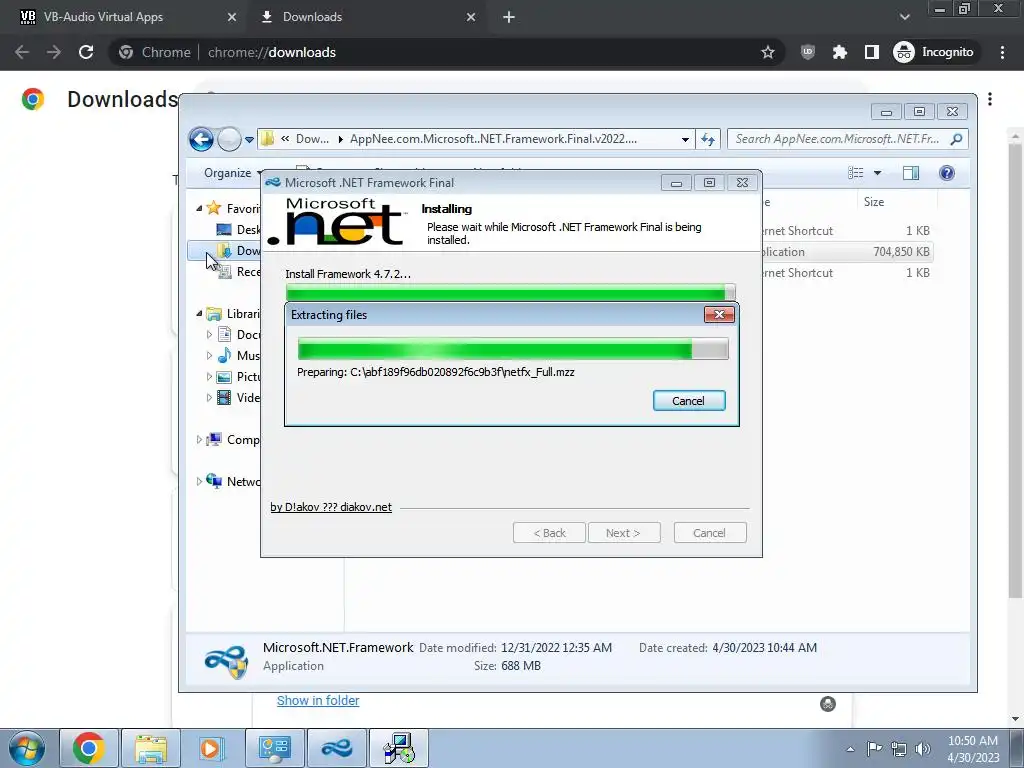Open the Downloads page three-dot menu
Screen dimensions: 1024x768
pyautogui.click(x=990, y=99)
